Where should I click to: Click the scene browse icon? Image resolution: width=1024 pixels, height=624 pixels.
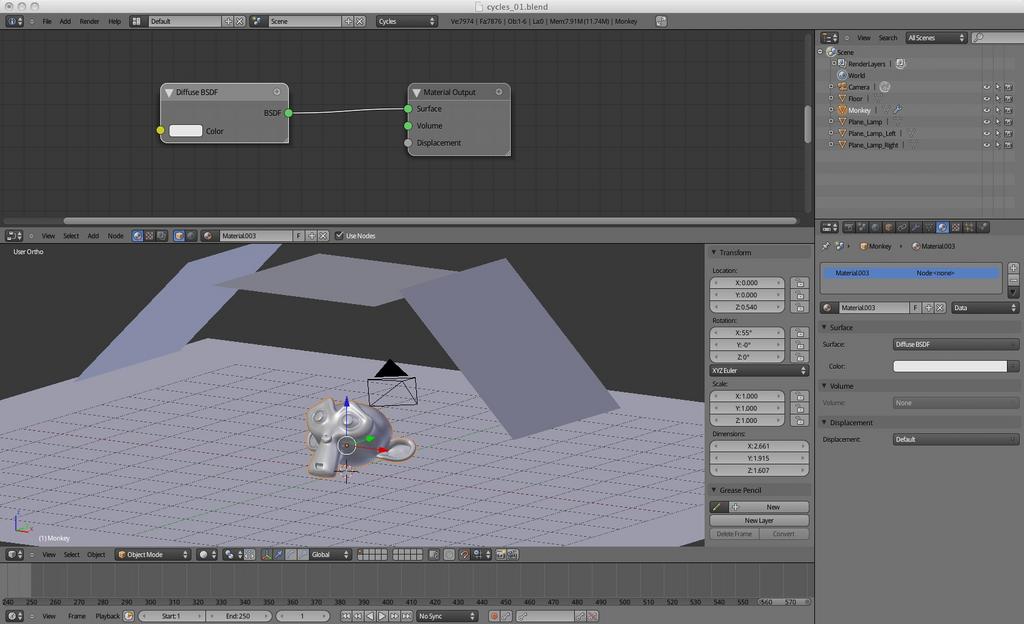(x=257, y=22)
